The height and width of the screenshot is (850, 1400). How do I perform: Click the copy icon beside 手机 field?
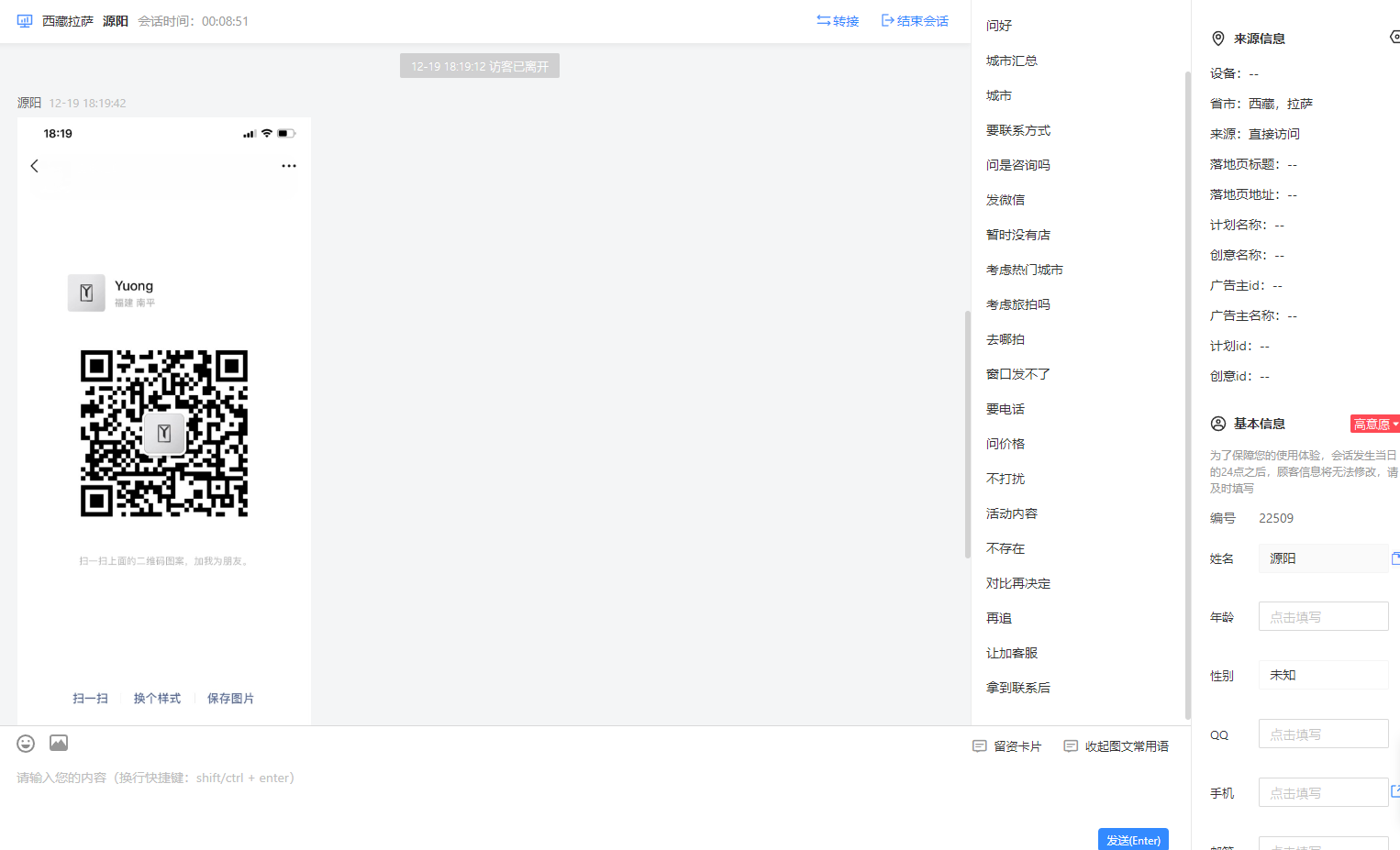(1395, 790)
